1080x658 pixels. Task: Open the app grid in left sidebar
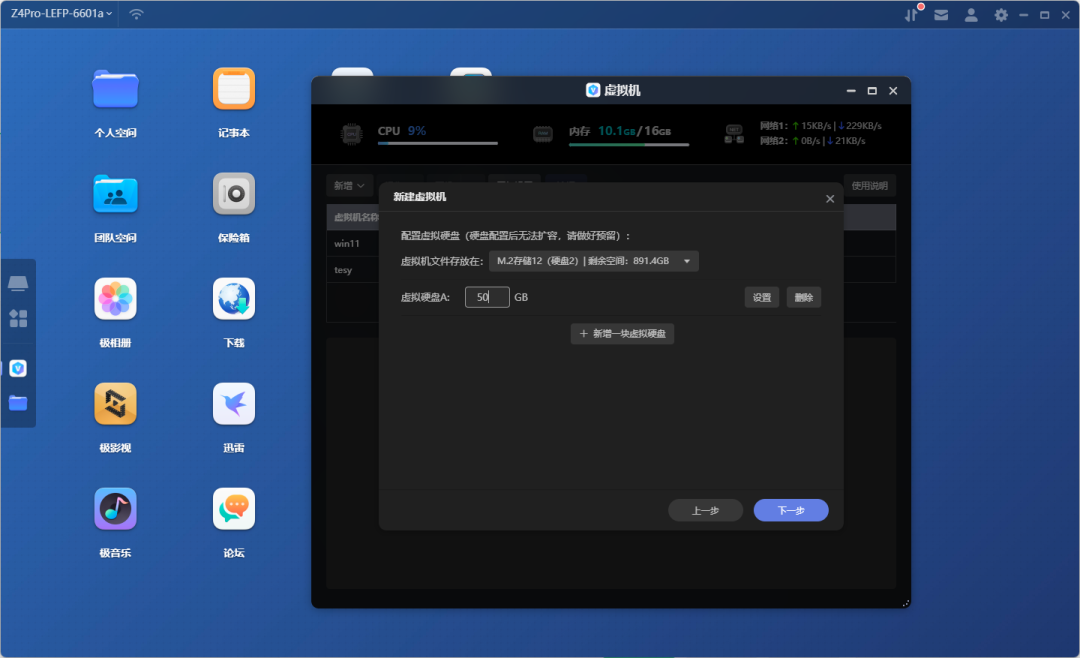pyautogui.click(x=18, y=318)
